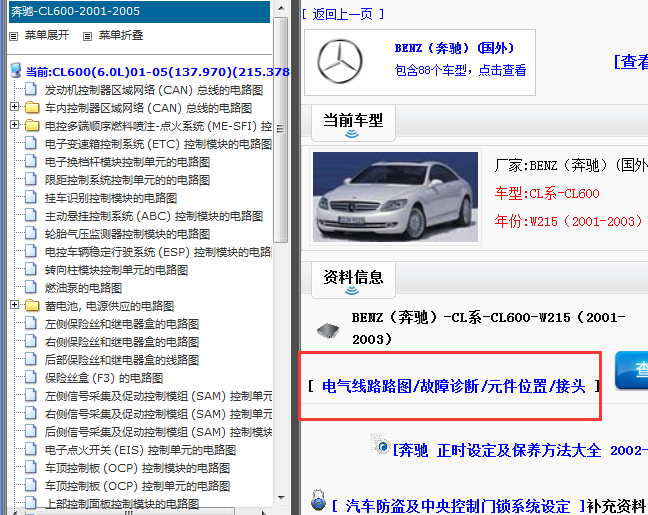This screenshot has height=515, width=648.
Task: Click 菜单折叠 to collapse all menus
Action: pos(121,36)
